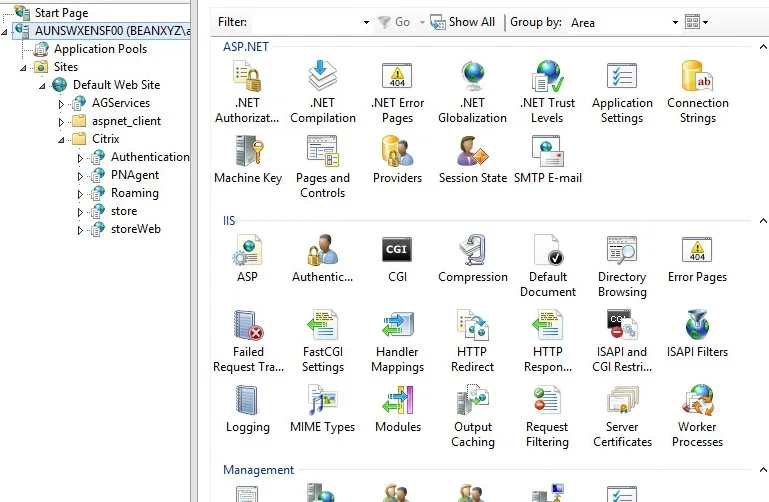
Task: Open SMTP E-mail feature
Action: point(548,159)
